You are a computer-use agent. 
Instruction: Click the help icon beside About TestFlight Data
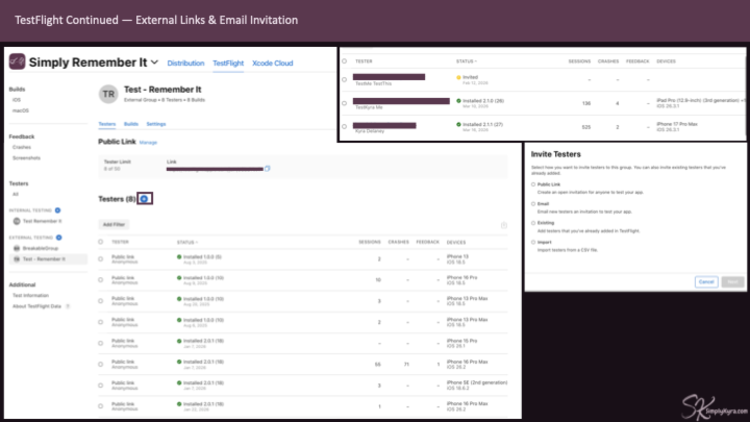[67, 306]
